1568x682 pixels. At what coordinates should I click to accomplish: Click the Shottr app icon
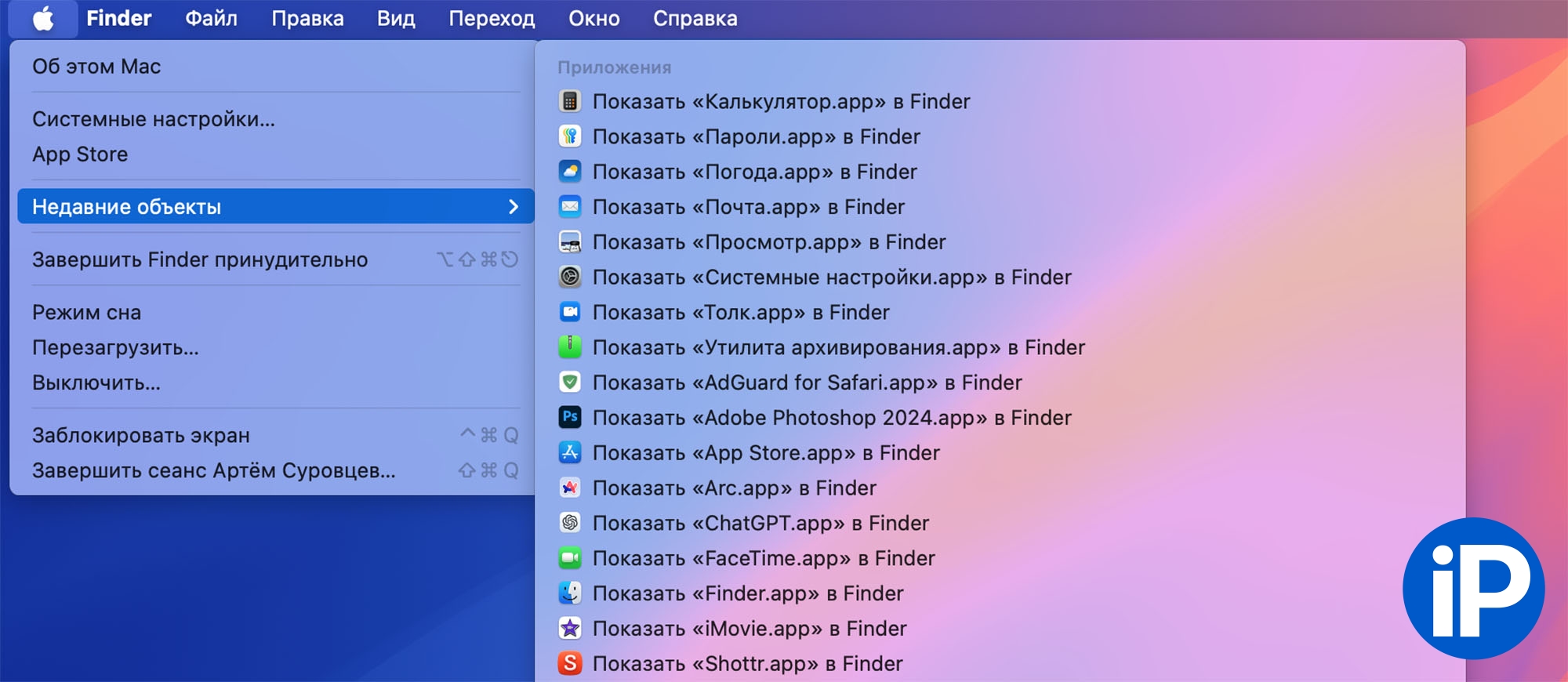(x=570, y=663)
